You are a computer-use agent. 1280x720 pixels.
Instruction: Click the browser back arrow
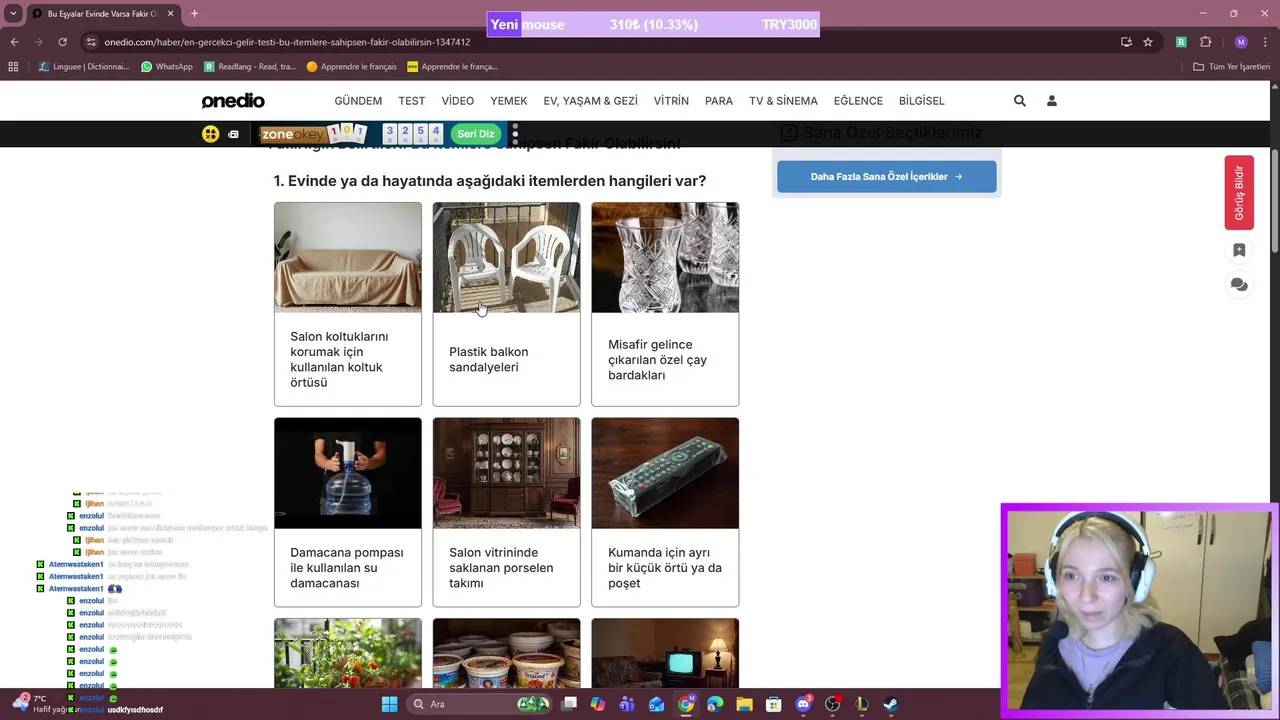(14, 42)
